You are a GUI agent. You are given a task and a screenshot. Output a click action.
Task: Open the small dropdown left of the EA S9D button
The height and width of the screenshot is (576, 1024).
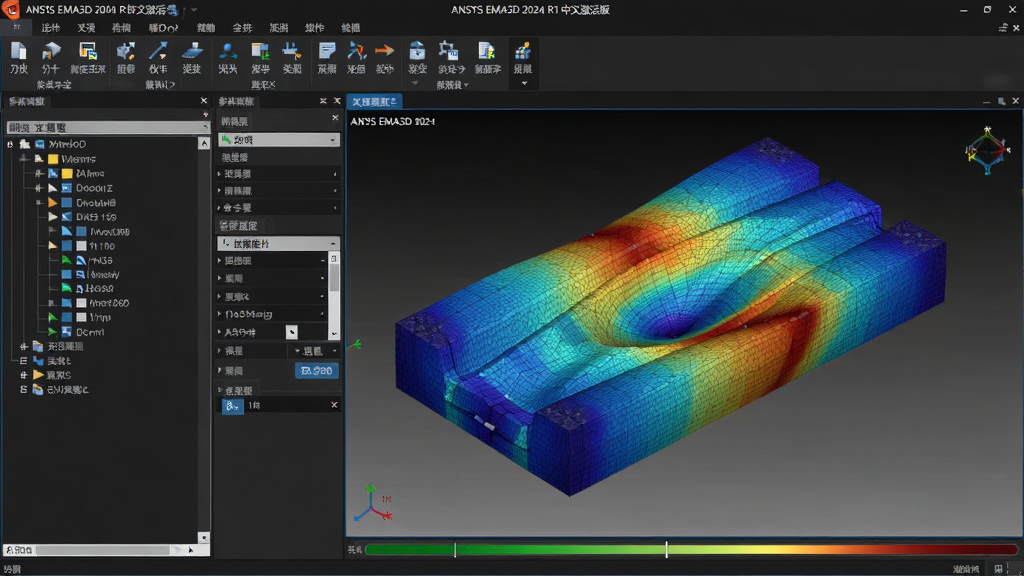tap(297, 351)
